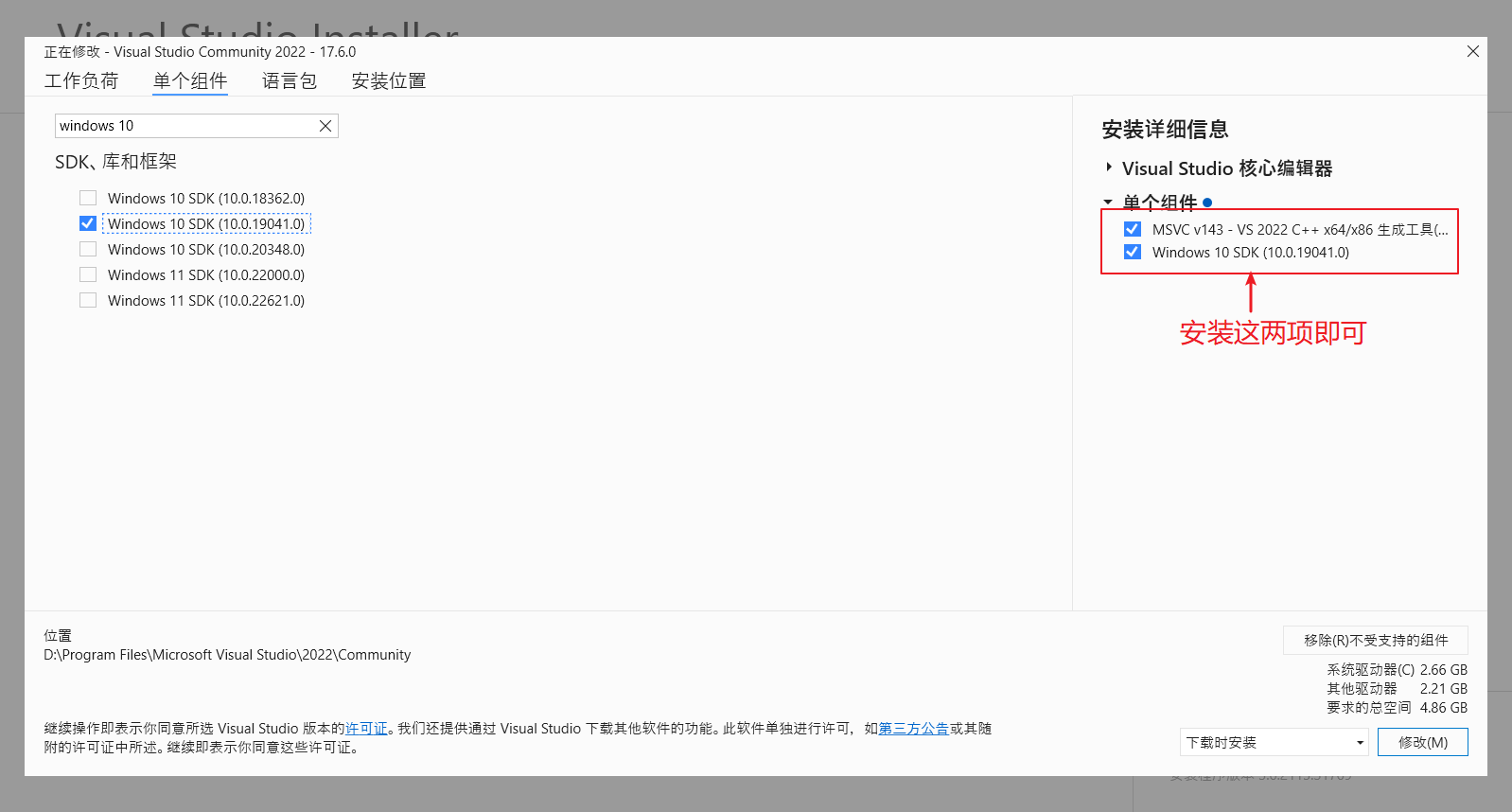Screen dimensions: 1512x812
Task: Click the 安装详细信息 heading
Action: tap(1165, 130)
